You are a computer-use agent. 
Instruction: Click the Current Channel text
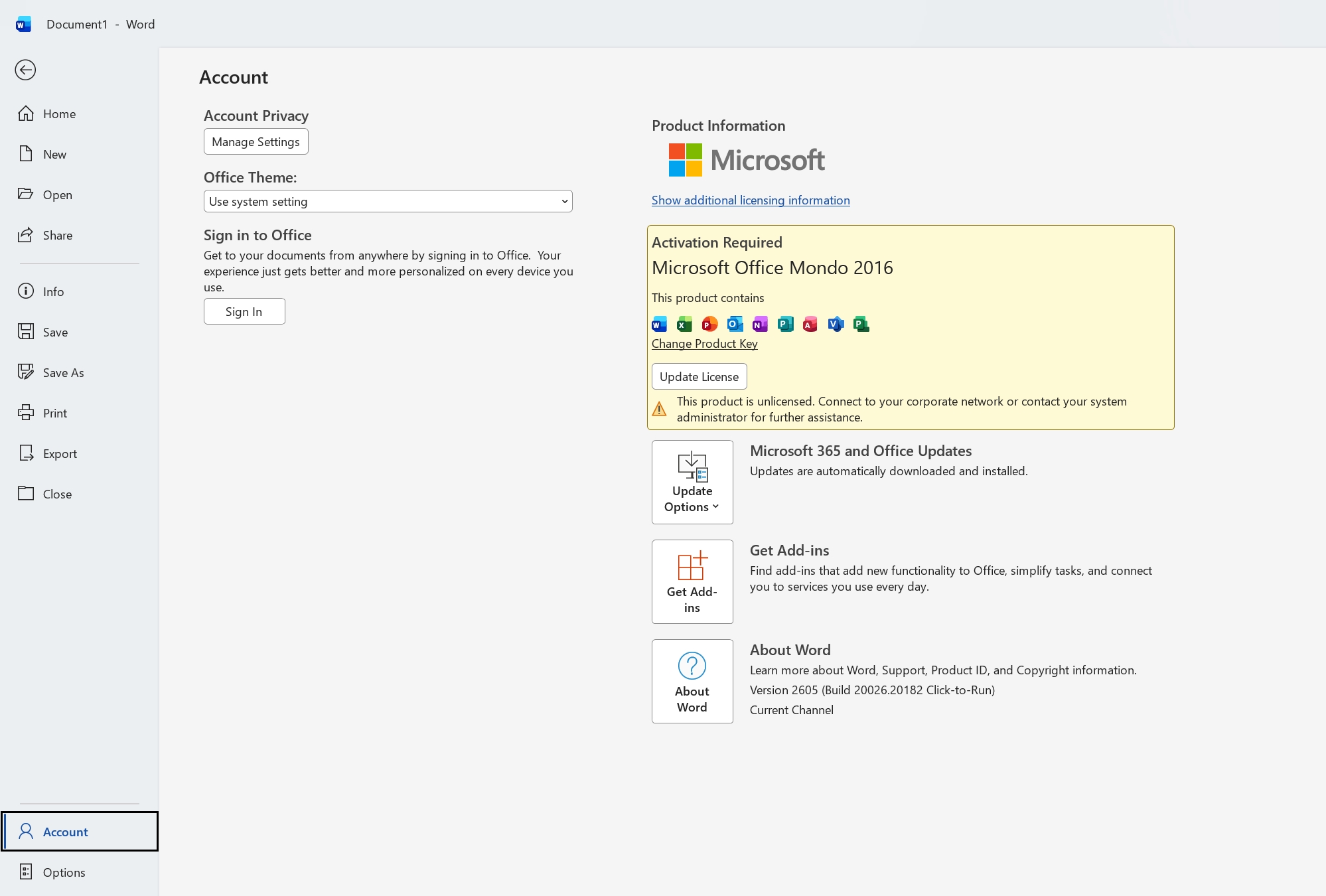(x=791, y=709)
